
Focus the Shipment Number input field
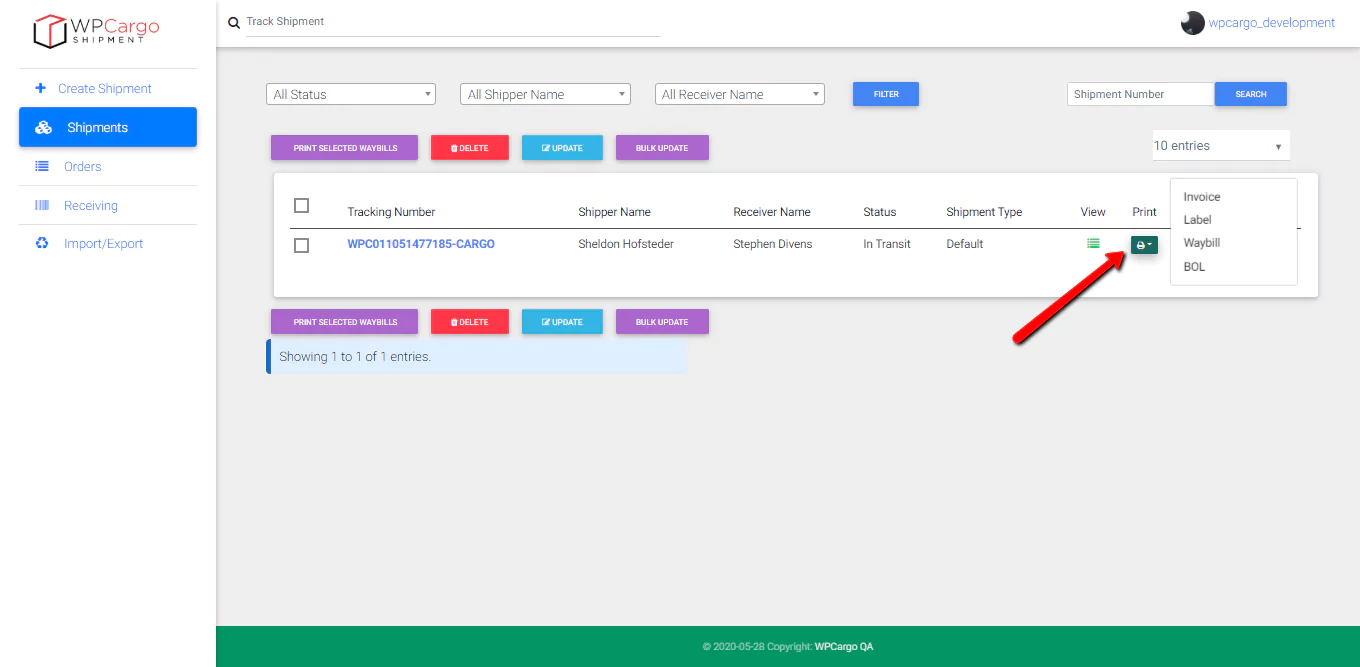click(1141, 94)
